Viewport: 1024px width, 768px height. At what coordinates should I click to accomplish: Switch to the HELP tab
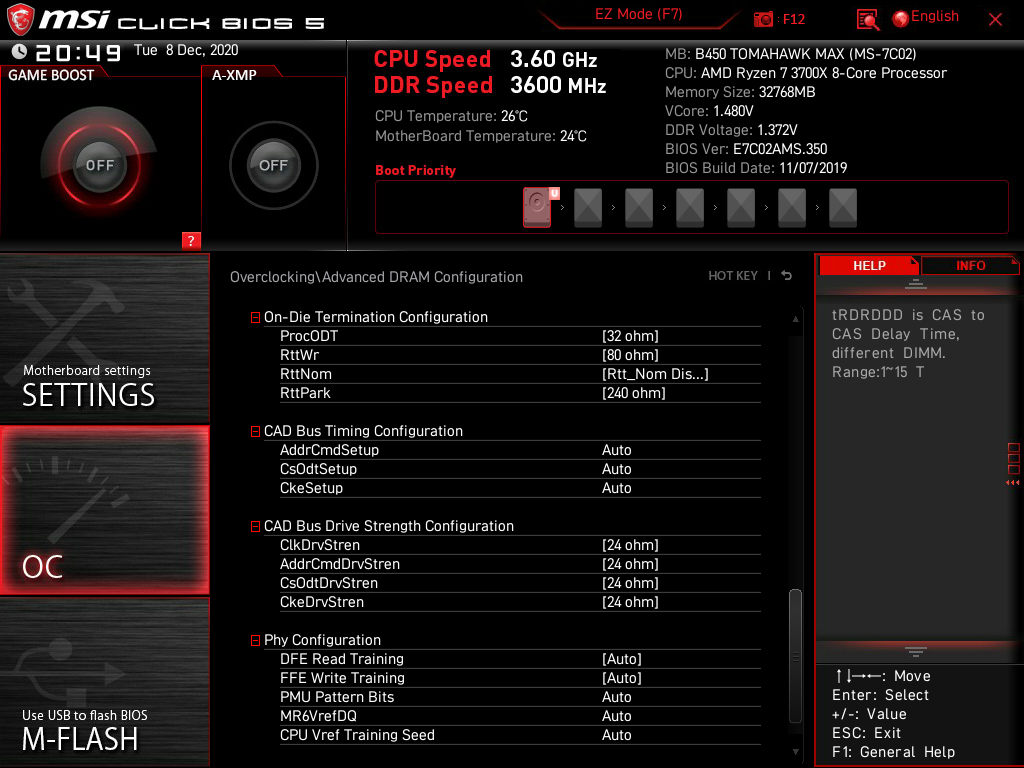tap(868, 265)
